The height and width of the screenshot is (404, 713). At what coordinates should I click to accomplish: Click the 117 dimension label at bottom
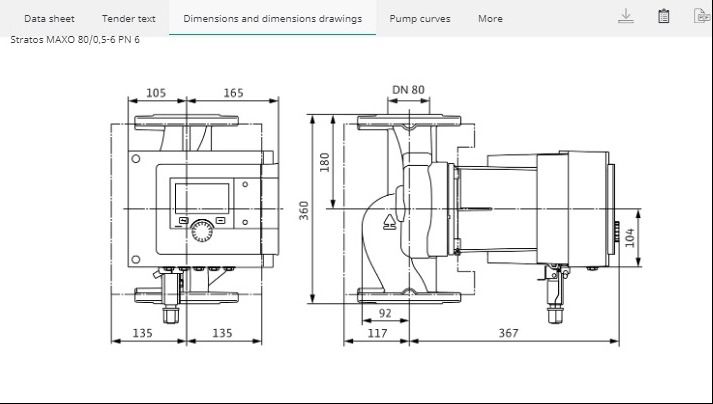[x=377, y=333]
